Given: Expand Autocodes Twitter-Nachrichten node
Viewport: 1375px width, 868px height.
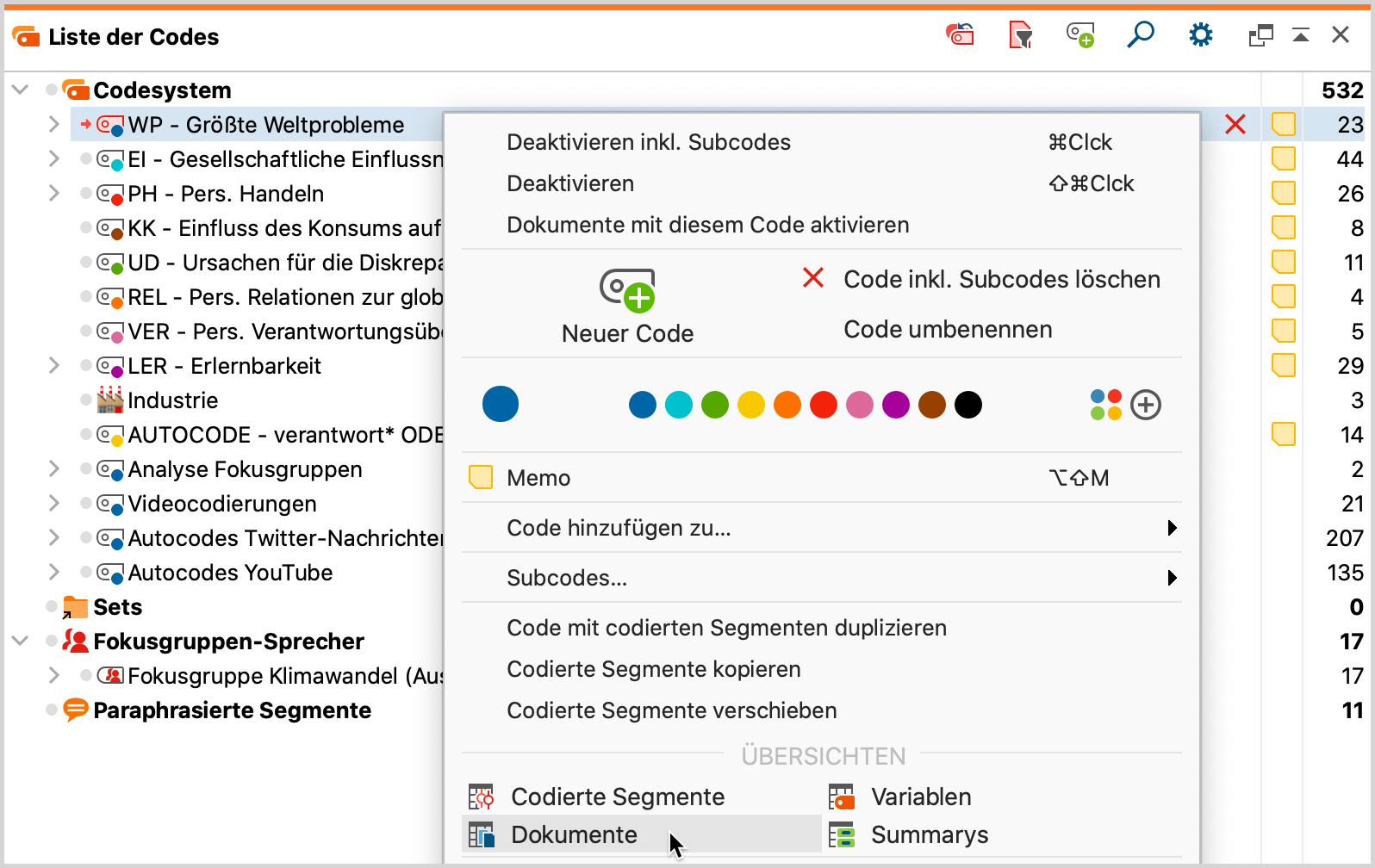Looking at the screenshot, I should tap(53, 537).
